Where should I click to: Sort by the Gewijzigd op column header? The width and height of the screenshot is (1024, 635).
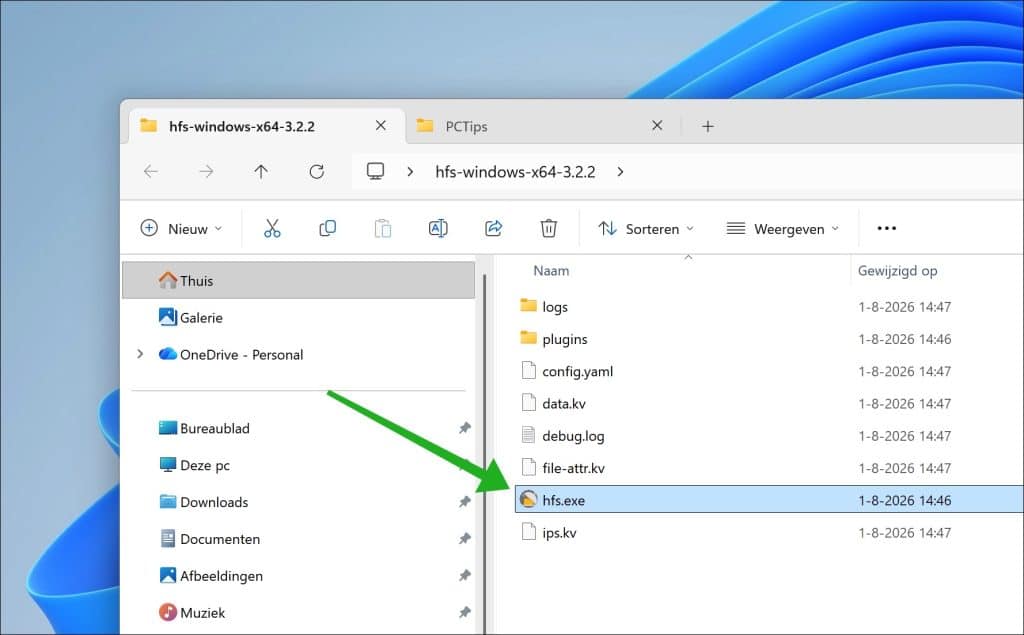tap(897, 270)
